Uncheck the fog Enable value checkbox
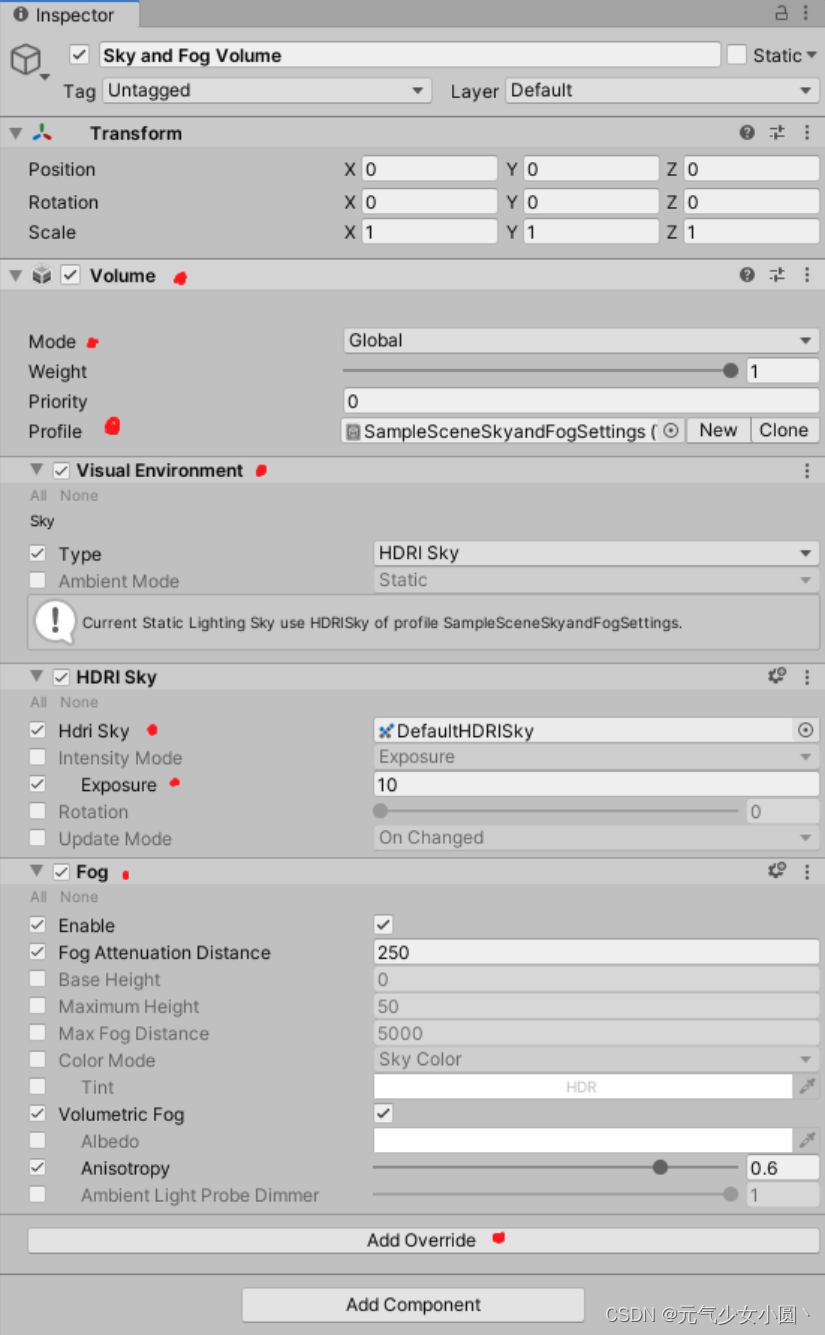 [383, 925]
